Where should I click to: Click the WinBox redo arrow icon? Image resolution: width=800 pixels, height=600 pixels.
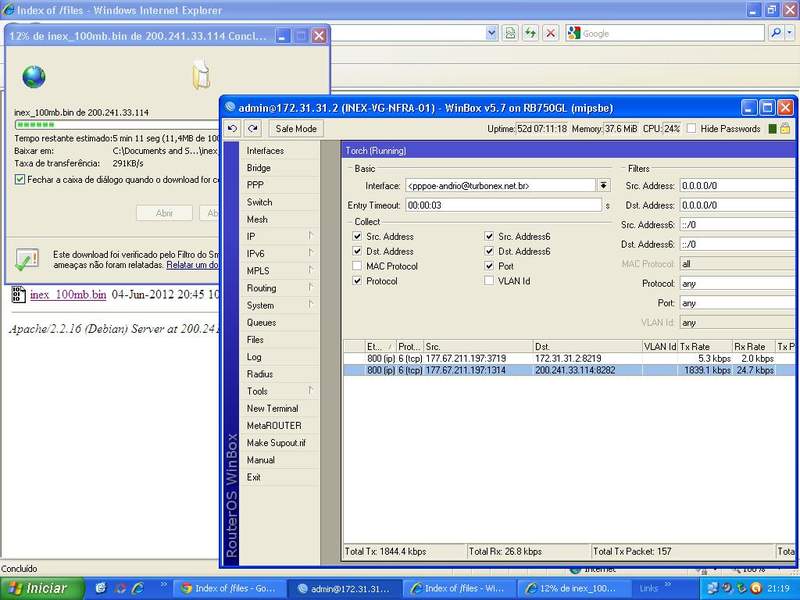(x=253, y=128)
